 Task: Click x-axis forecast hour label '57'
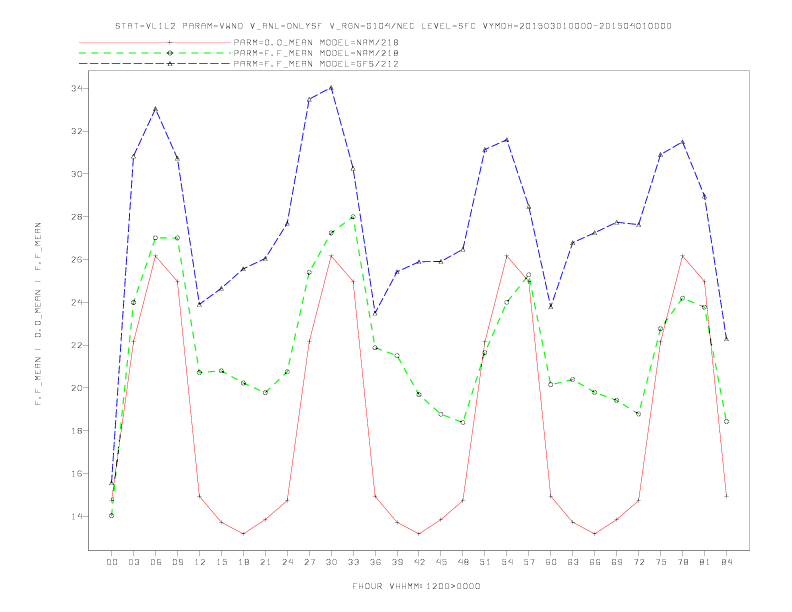point(529,562)
